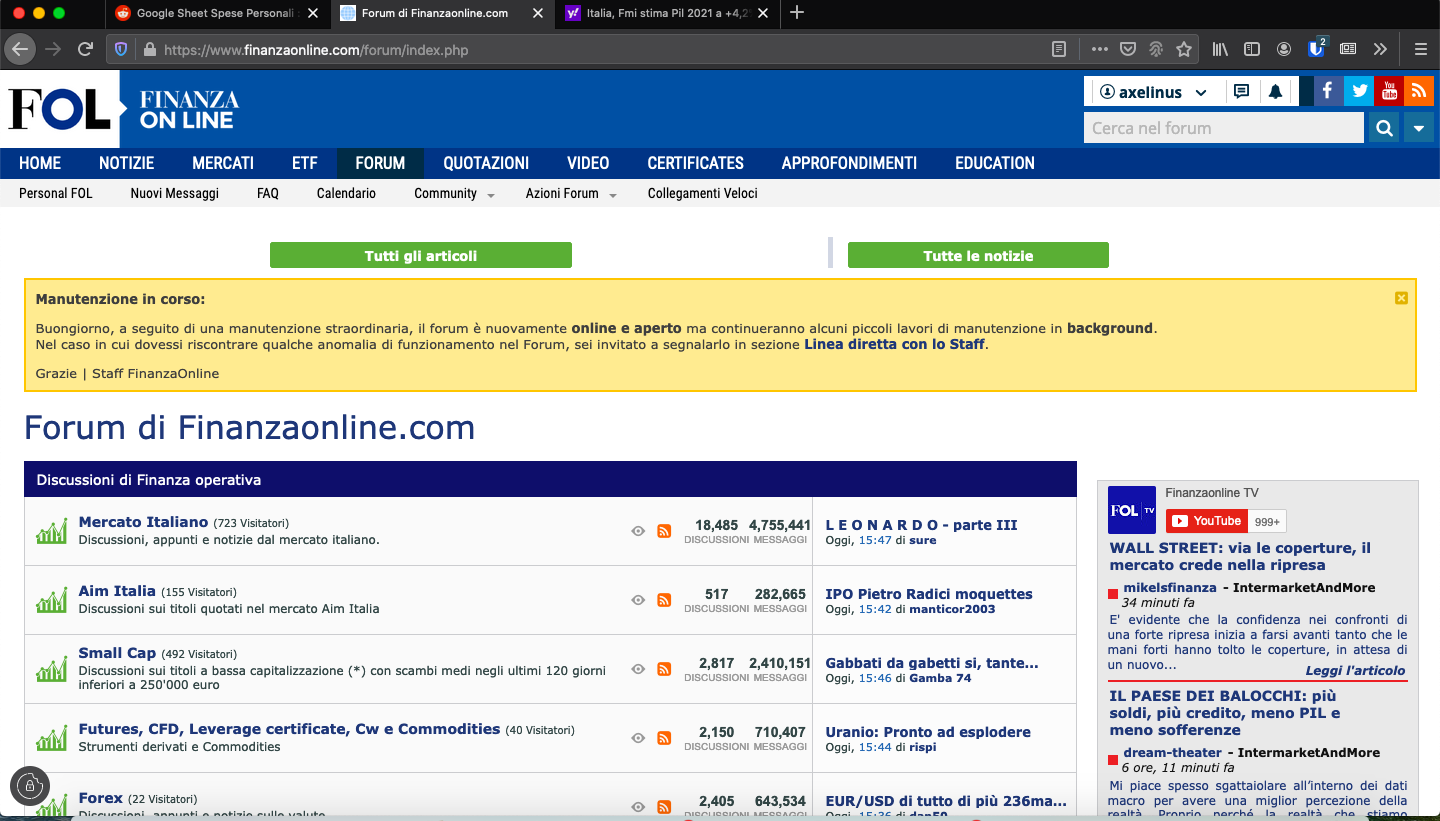Open the Twitter social icon
Viewport: 1440px width, 821px height.
[1358, 91]
